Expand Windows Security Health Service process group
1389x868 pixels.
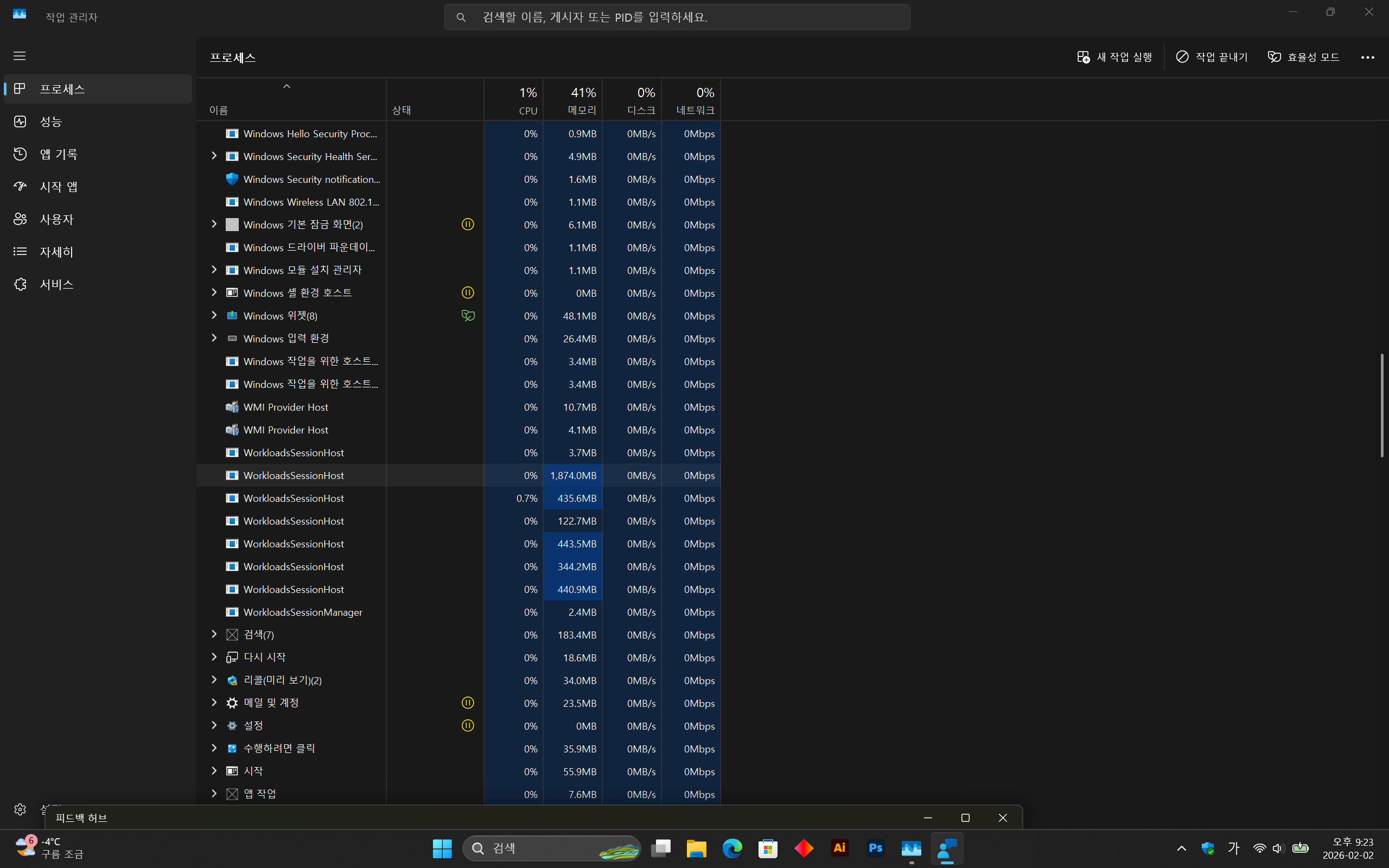[x=214, y=156]
